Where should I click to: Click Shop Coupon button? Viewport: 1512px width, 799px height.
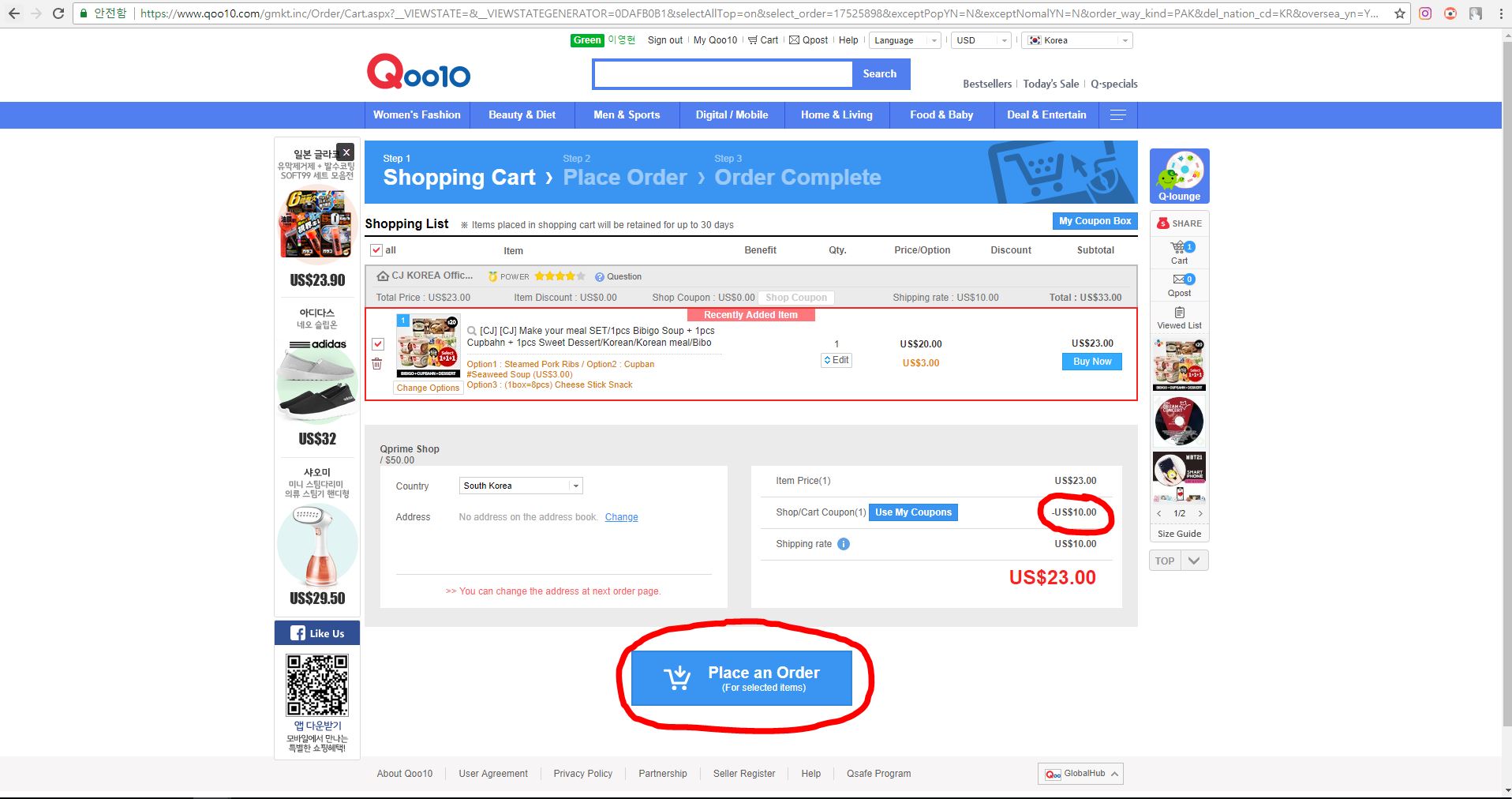pos(796,298)
